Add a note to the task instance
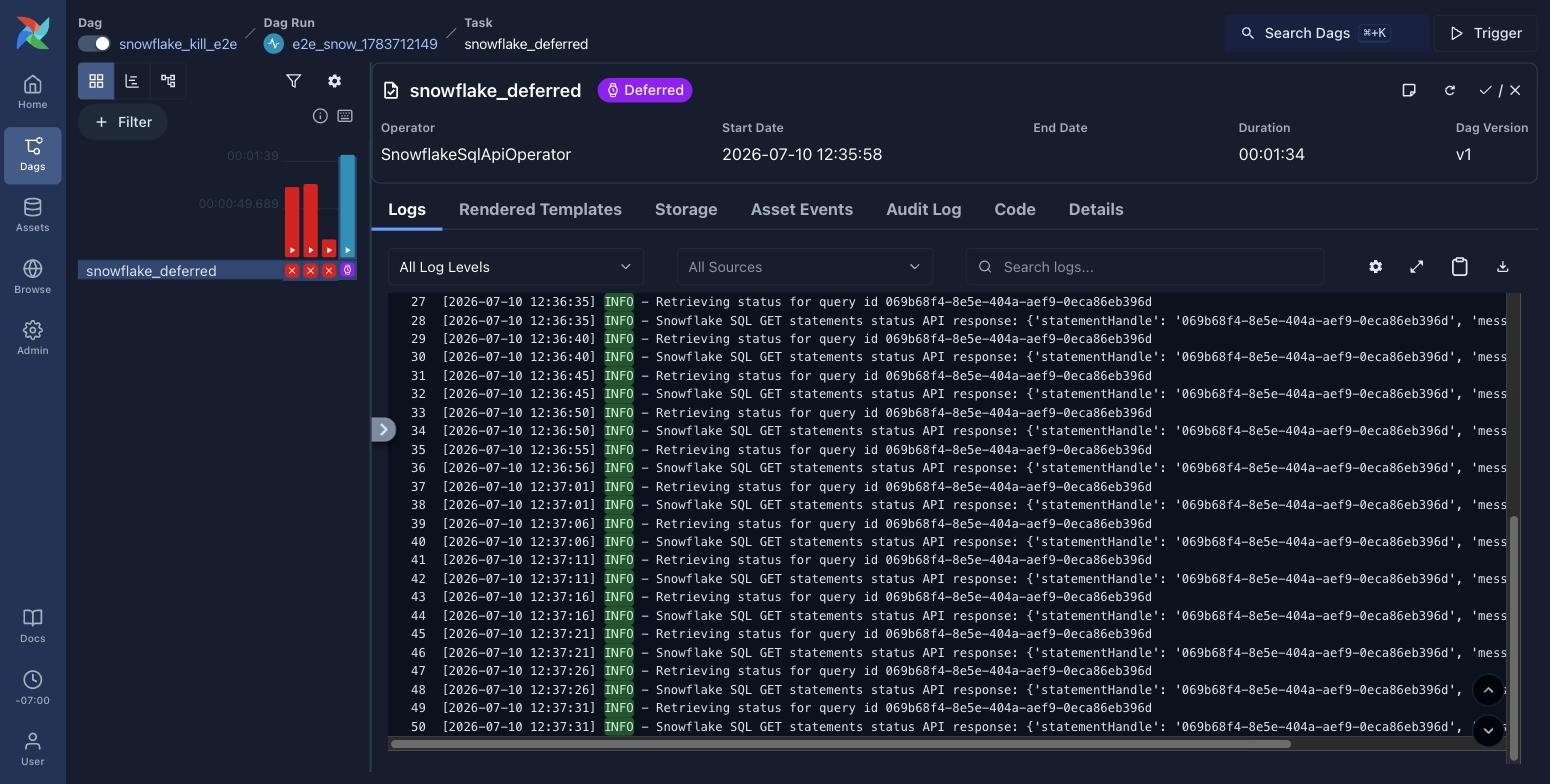 pyautogui.click(x=1409, y=90)
